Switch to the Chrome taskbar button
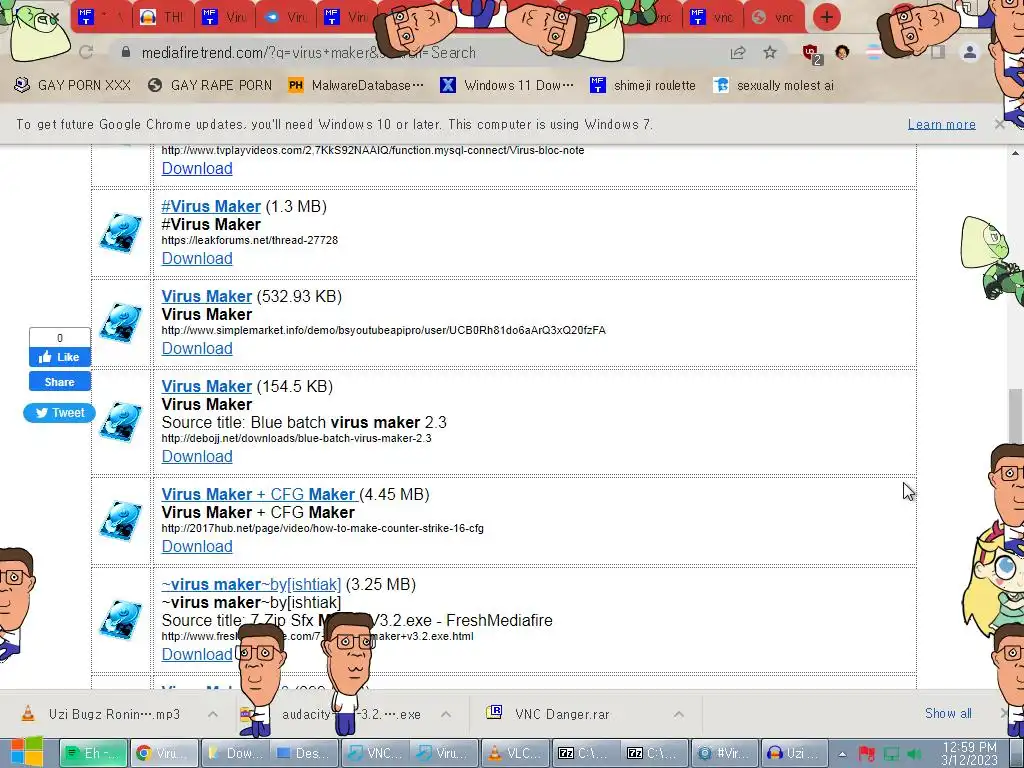The image size is (1024, 768). click(163, 753)
